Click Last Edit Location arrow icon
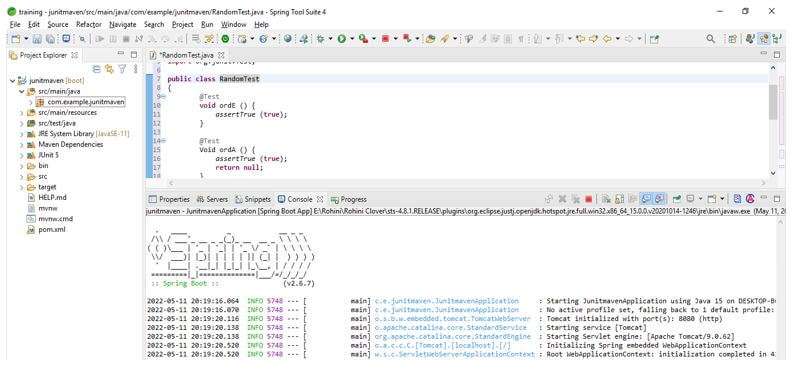Viewport: 799px width, 376px height. [x=580, y=39]
